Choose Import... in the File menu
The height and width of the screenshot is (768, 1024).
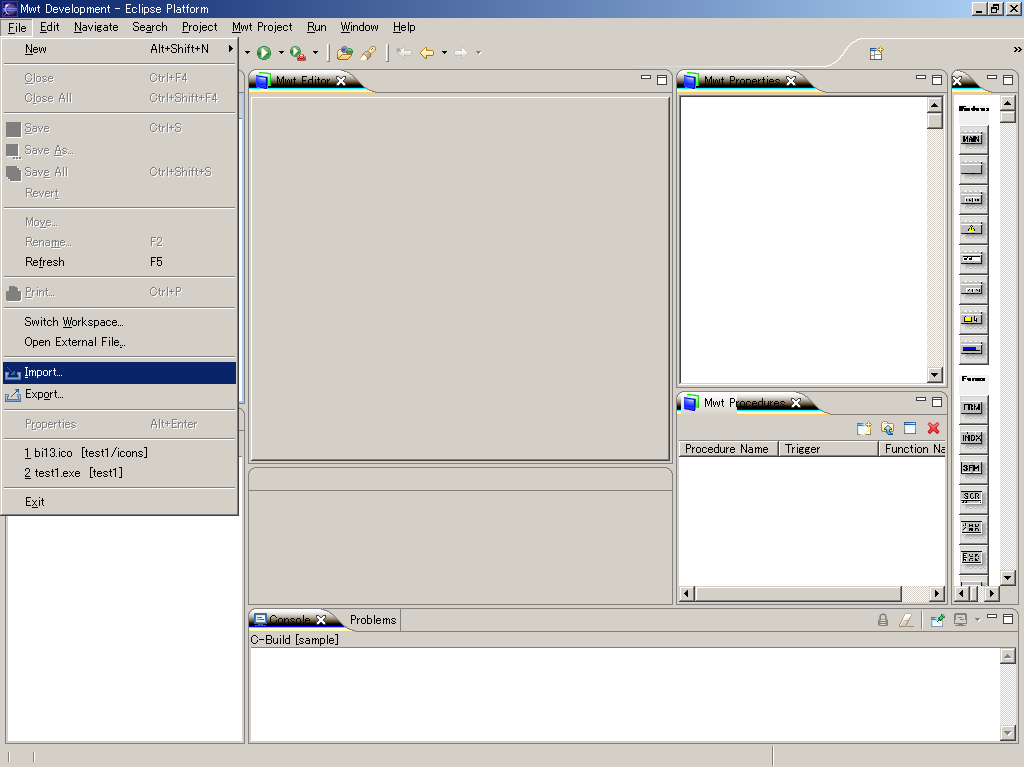120,373
